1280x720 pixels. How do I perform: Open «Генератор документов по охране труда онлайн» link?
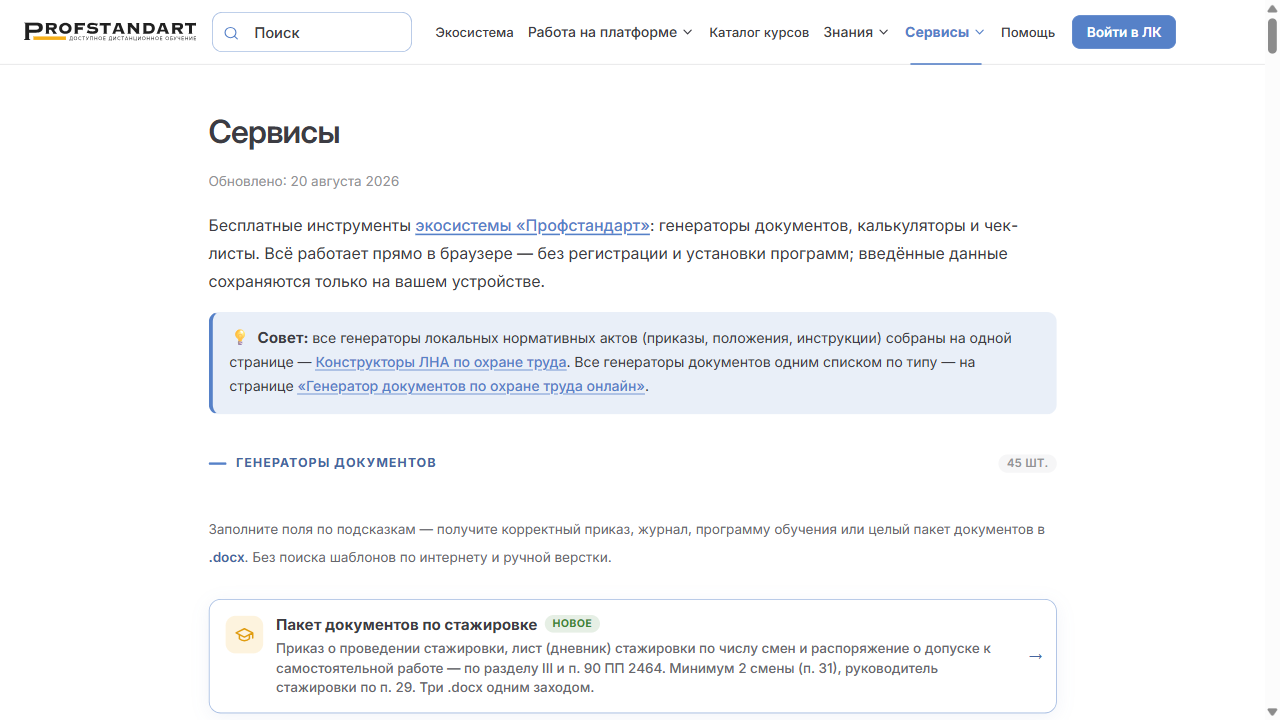[x=471, y=386]
